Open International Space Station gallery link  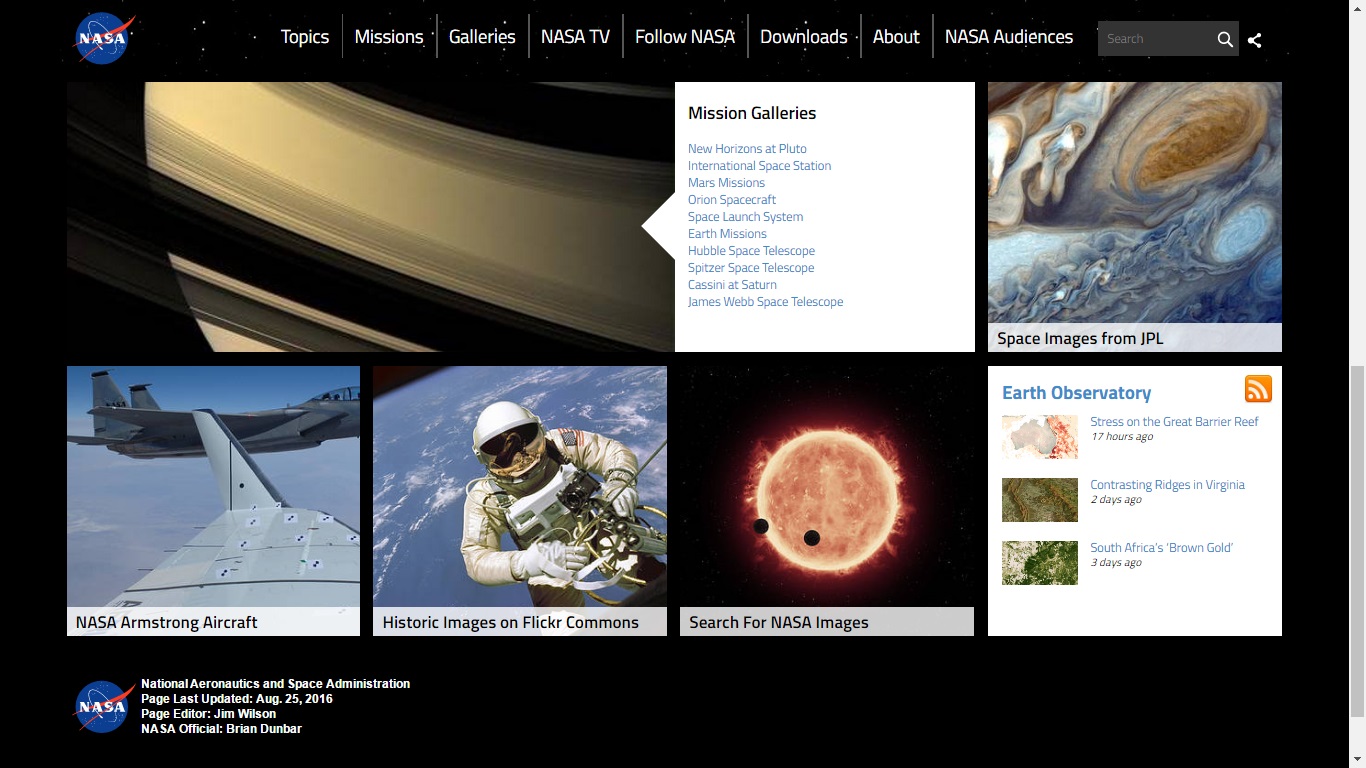pyautogui.click(x=759, y=166)
